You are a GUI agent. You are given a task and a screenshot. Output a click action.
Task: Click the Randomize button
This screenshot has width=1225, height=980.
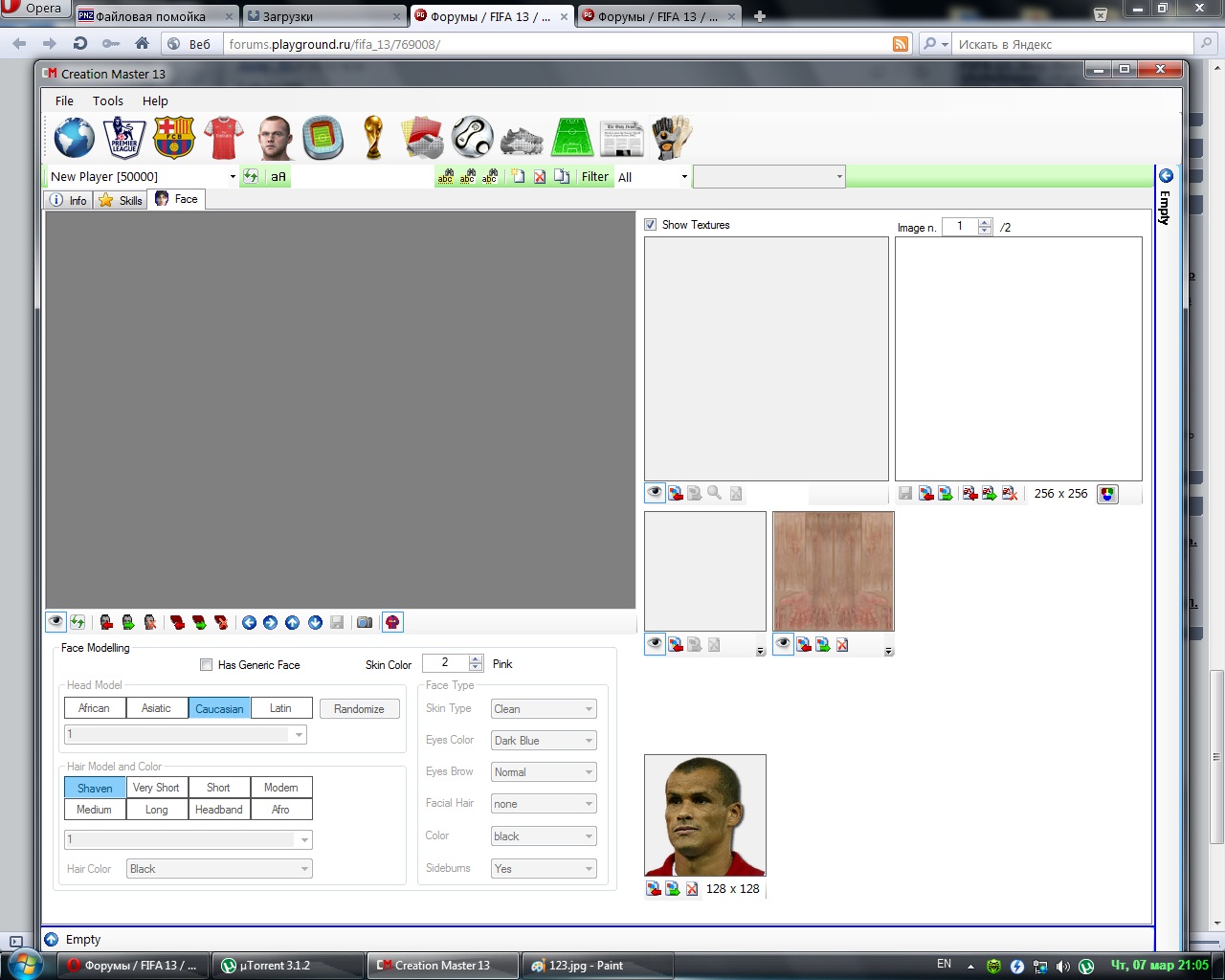click(359, 709)
